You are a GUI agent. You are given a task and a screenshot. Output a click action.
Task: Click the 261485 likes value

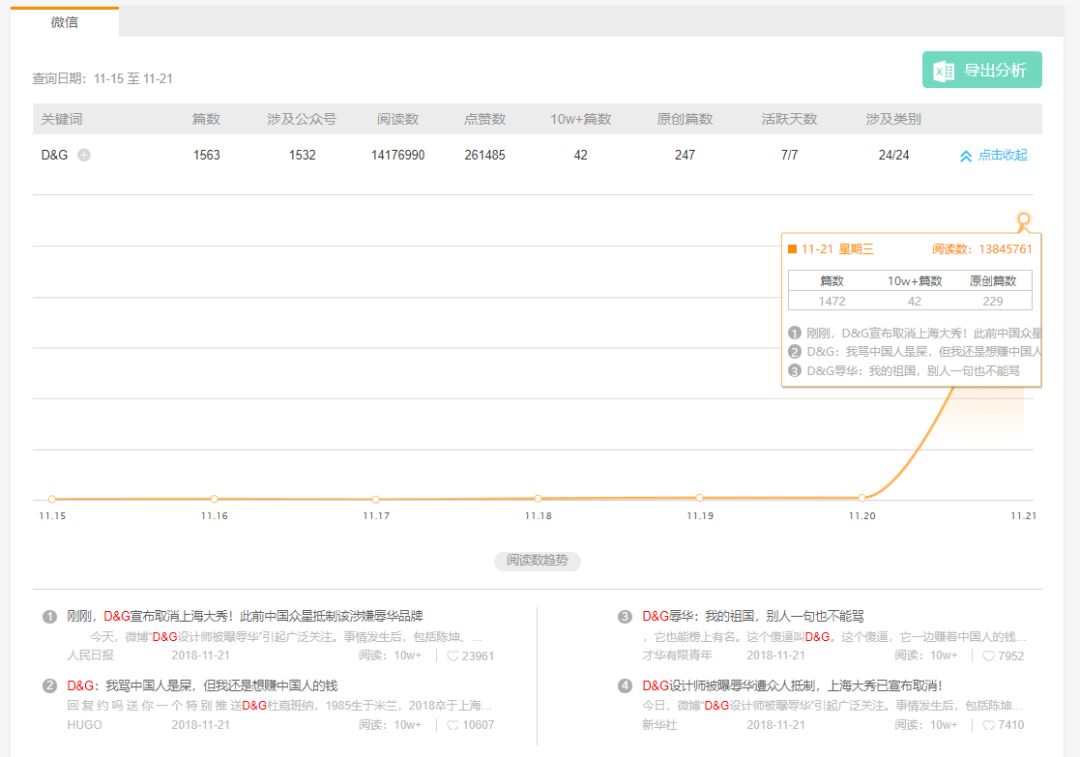point(485,155)
